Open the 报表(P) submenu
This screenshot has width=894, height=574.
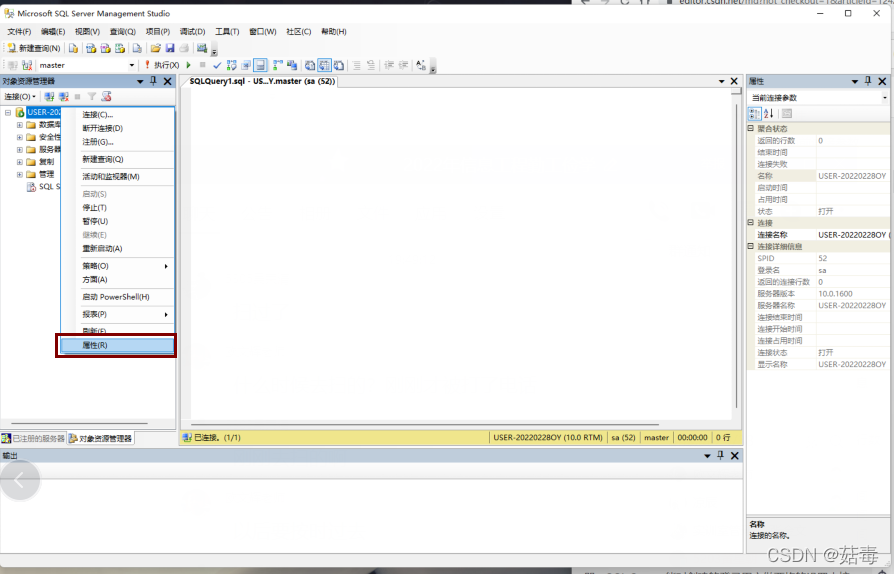(x=117, y=314)
